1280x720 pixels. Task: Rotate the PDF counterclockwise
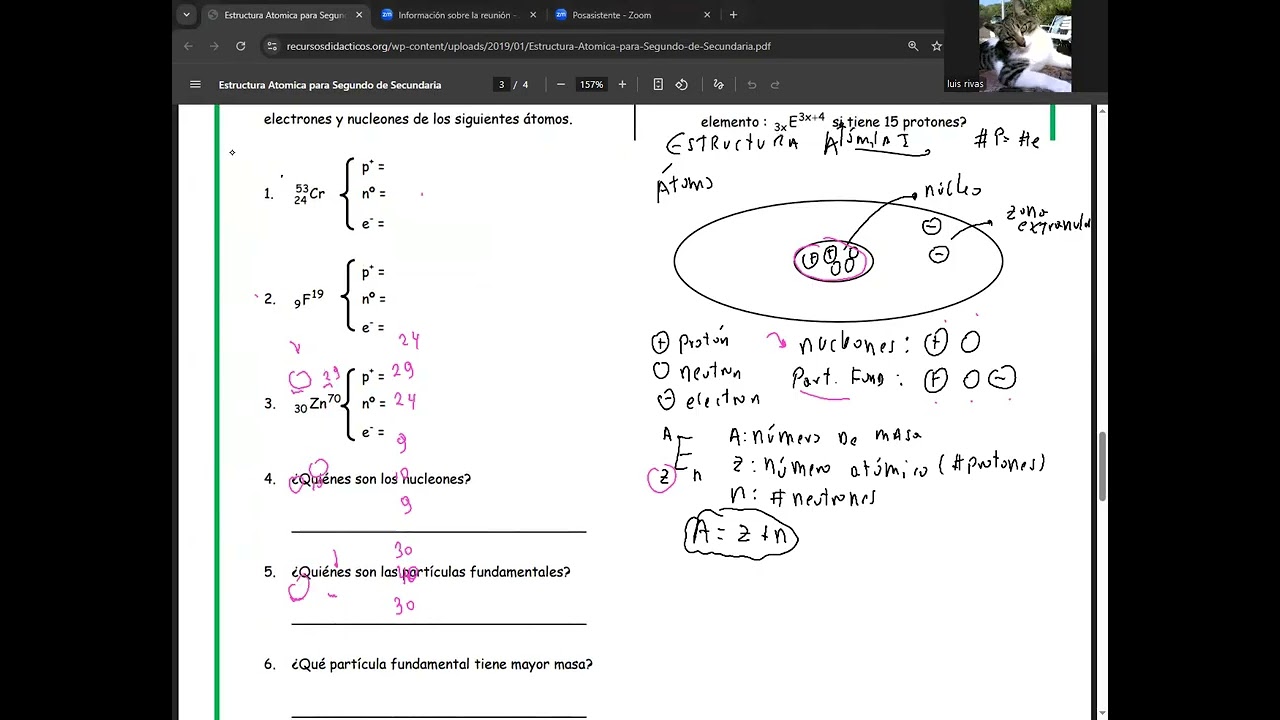(682, 85)
